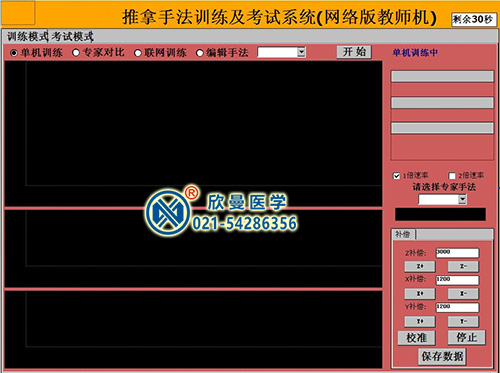This screenshot has width=500, height=373.
Task: Click the X补偿 label
Action: pos(415,279)
